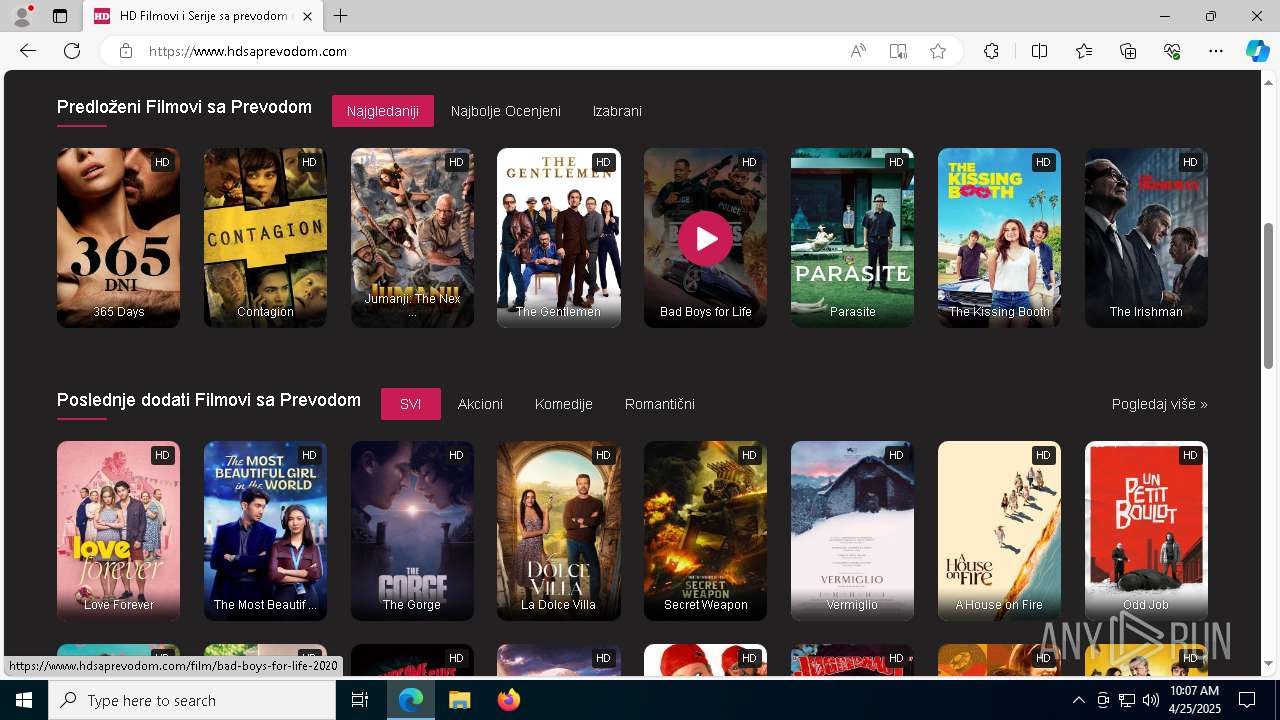Launch Firefox from taskbar
Image resolution: width=1280 pixels, height=720 pixels.
508,700
